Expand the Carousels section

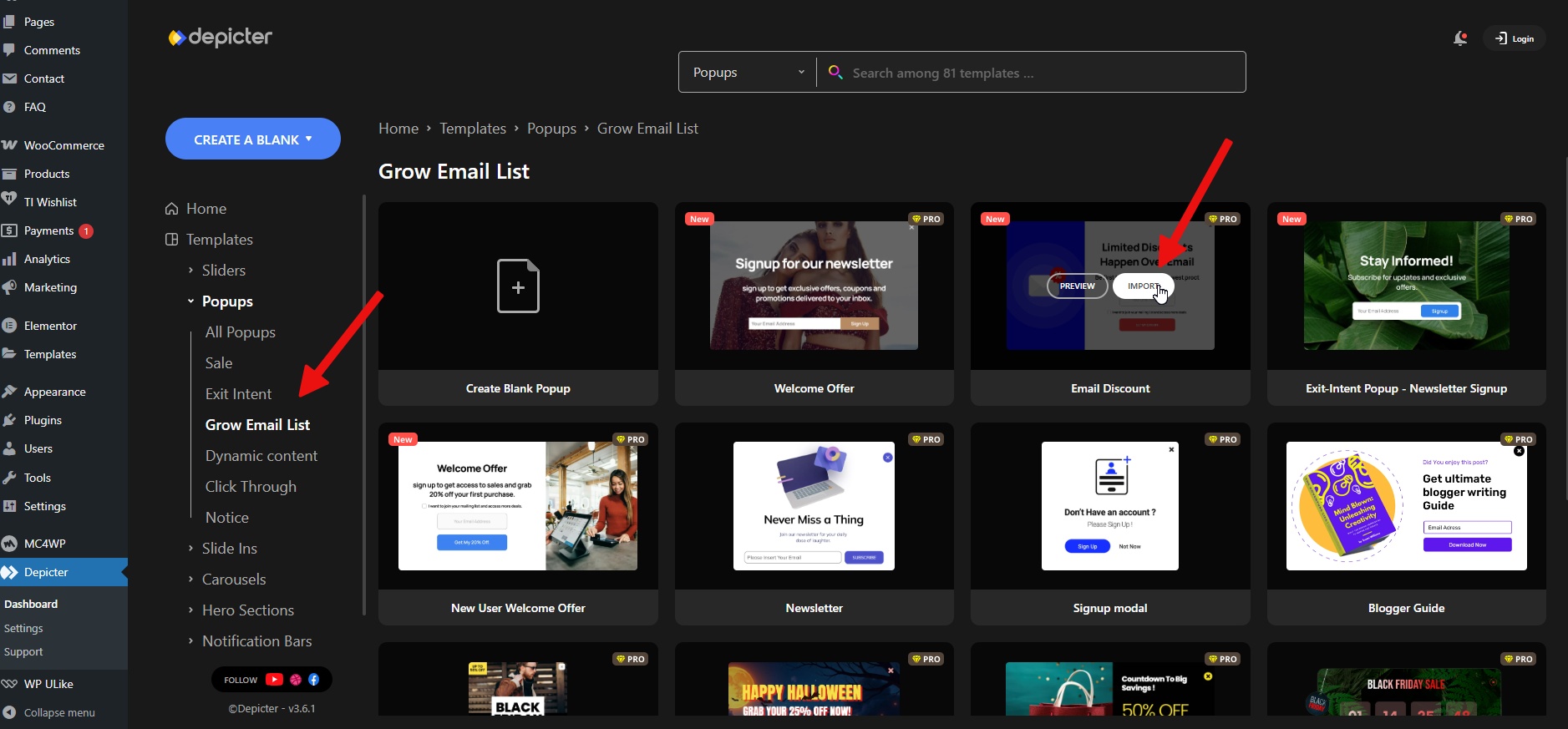(190, 580)
